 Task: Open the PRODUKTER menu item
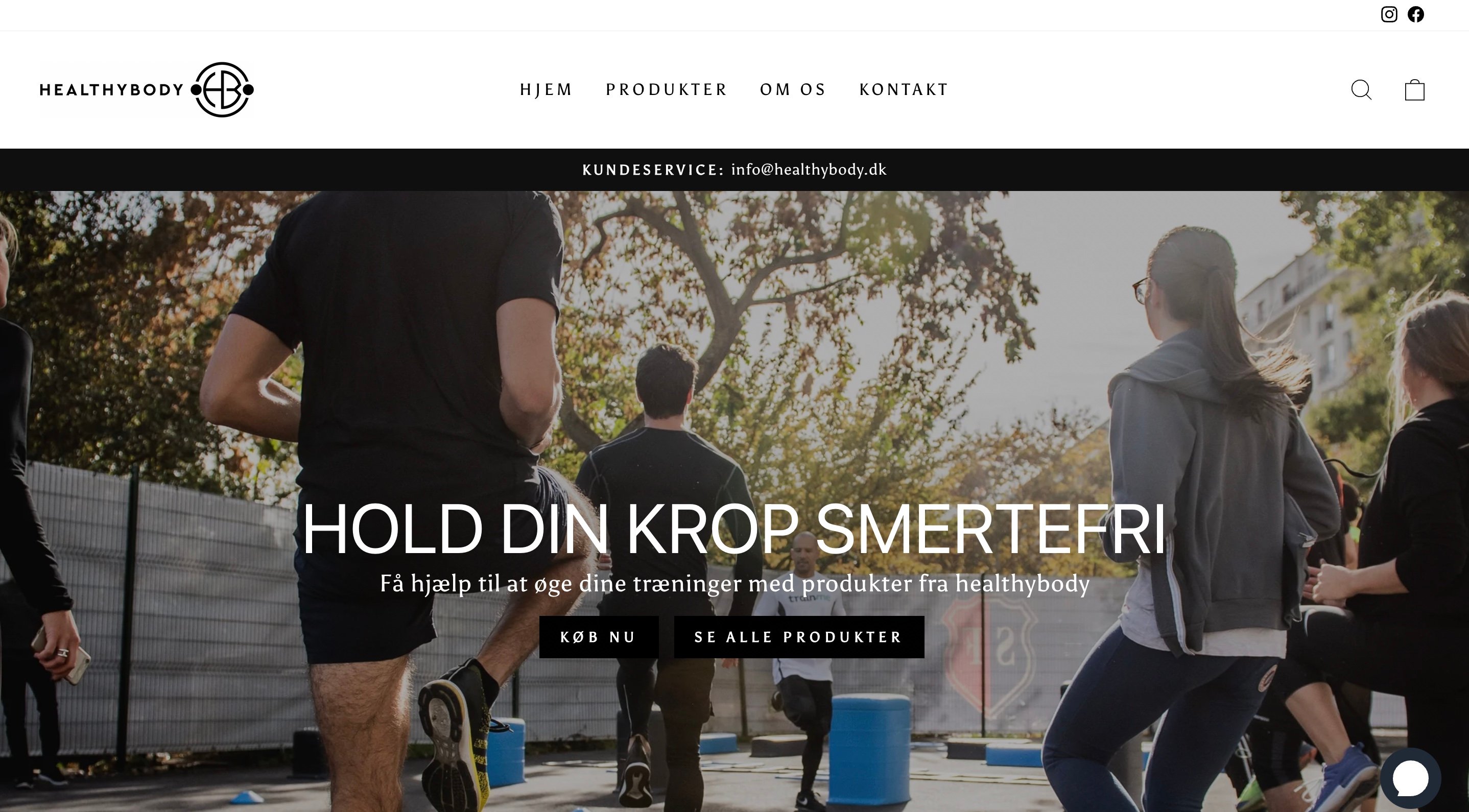pos(667,89)
